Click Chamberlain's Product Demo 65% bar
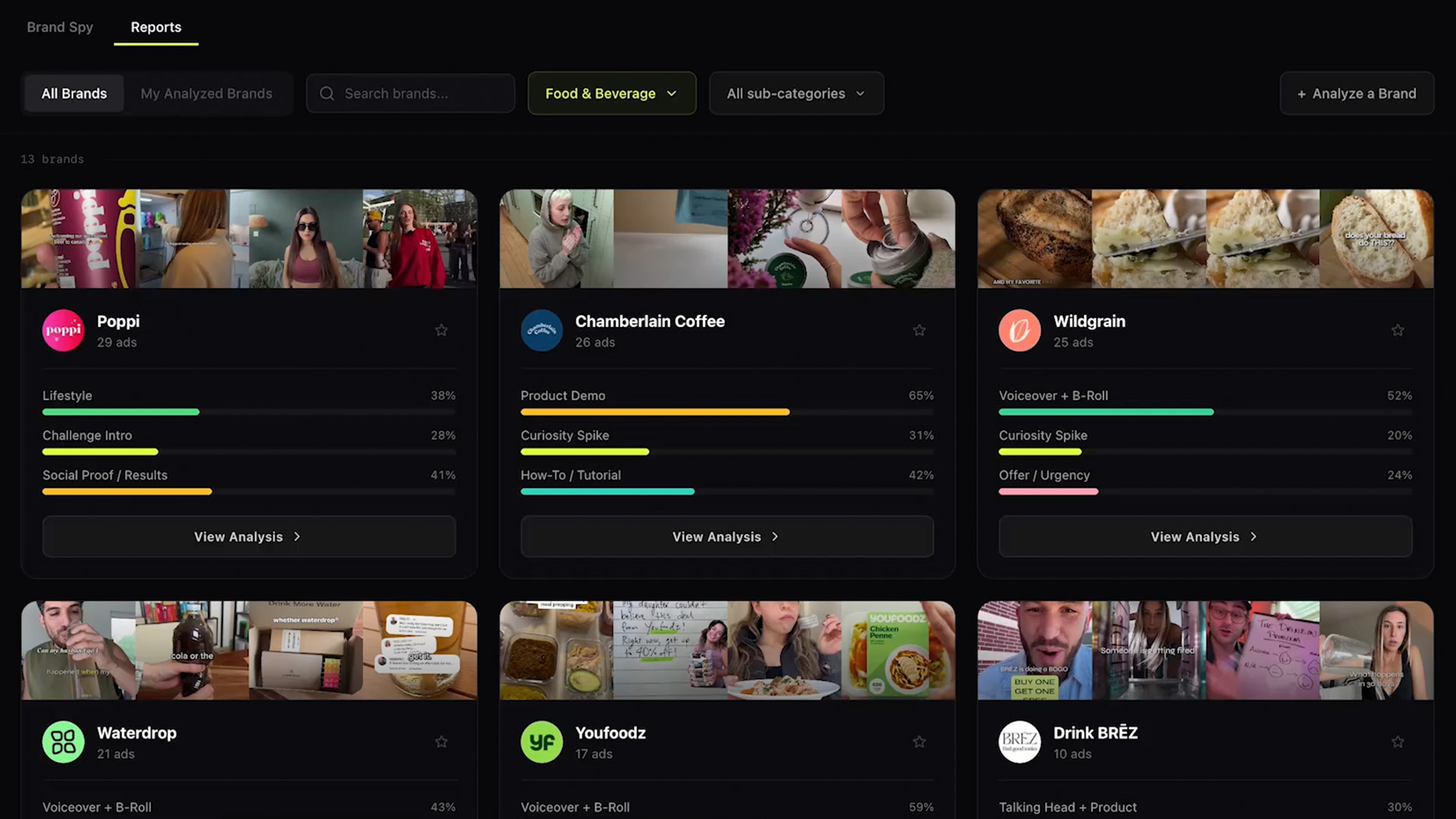The height and width of the screenshot is (819, 1456). tap(727, 412)
